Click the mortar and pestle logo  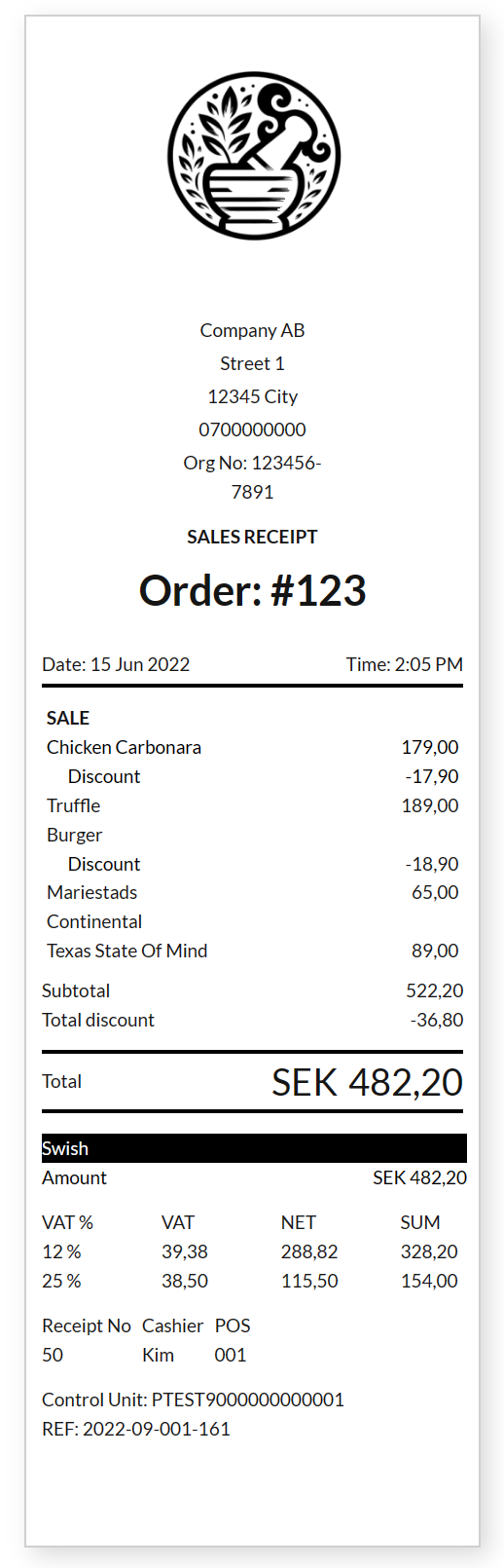click(253, 156)
